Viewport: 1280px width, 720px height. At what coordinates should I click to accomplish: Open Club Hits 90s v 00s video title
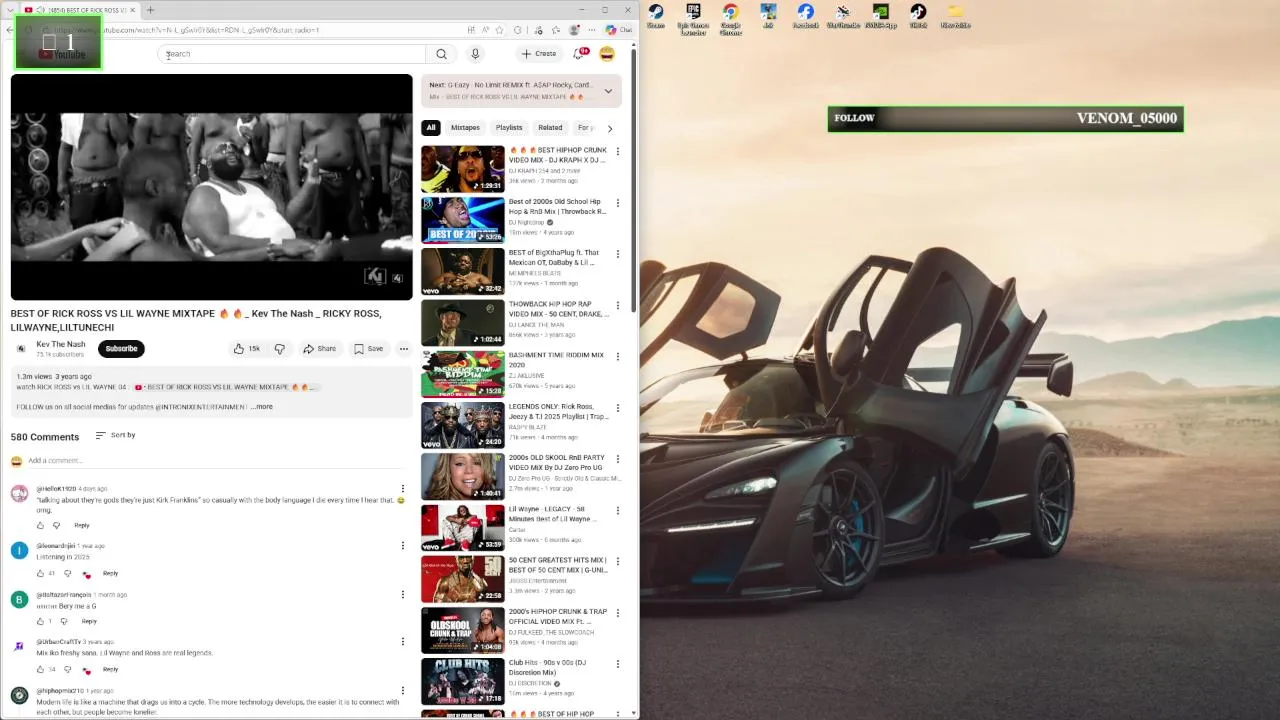tap(548, 667)
